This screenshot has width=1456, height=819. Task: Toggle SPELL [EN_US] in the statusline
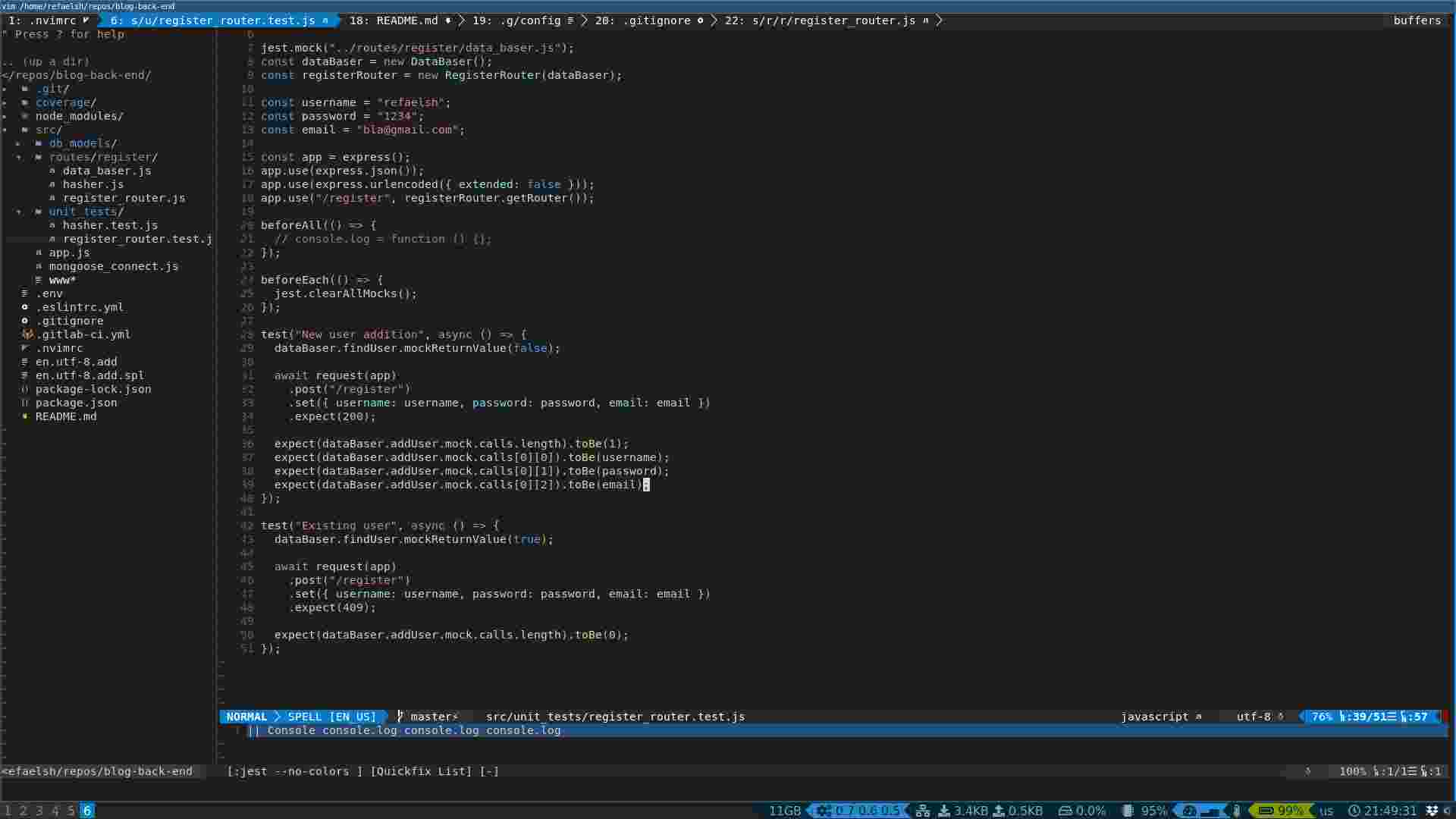(331, 717)
